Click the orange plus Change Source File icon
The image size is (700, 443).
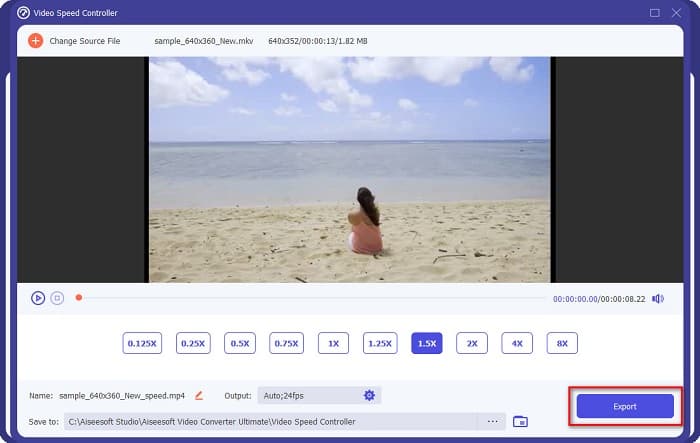(x=35, y=41)
